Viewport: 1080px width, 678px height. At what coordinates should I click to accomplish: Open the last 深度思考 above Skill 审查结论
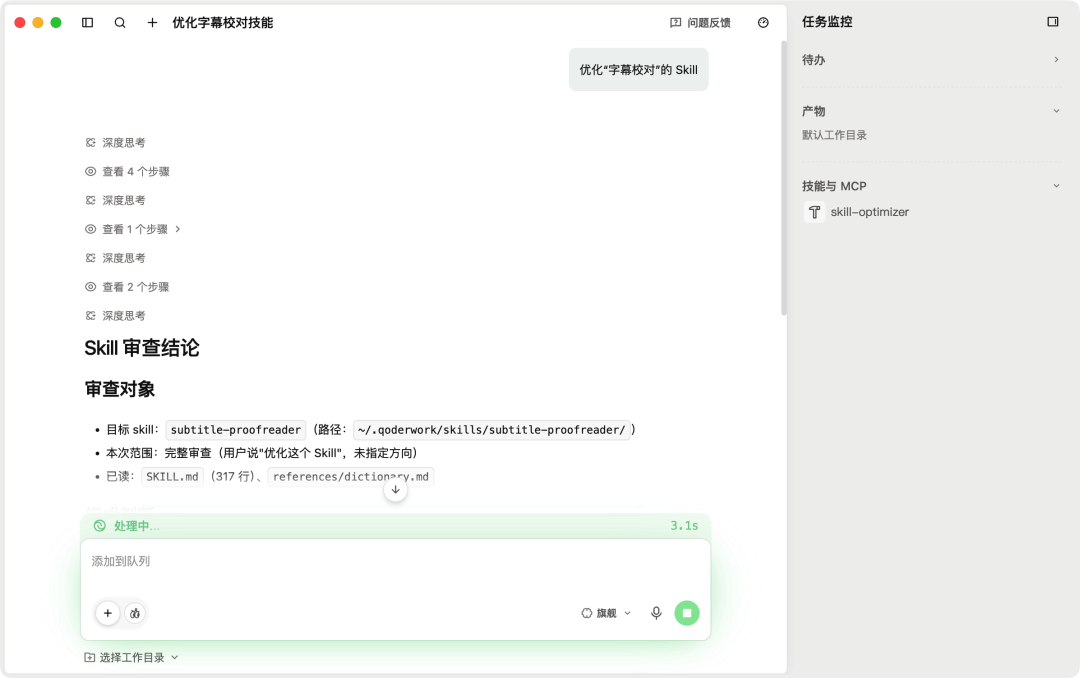coord(115,316)
